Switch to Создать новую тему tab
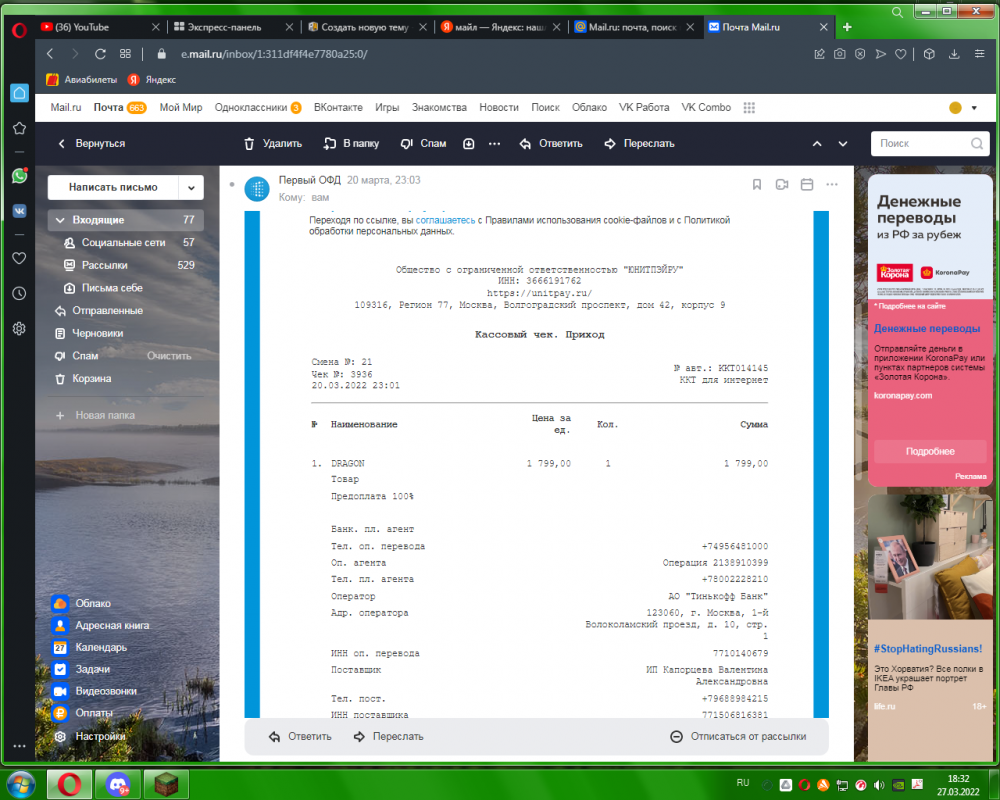1000x800 pixels. (367, 27)
